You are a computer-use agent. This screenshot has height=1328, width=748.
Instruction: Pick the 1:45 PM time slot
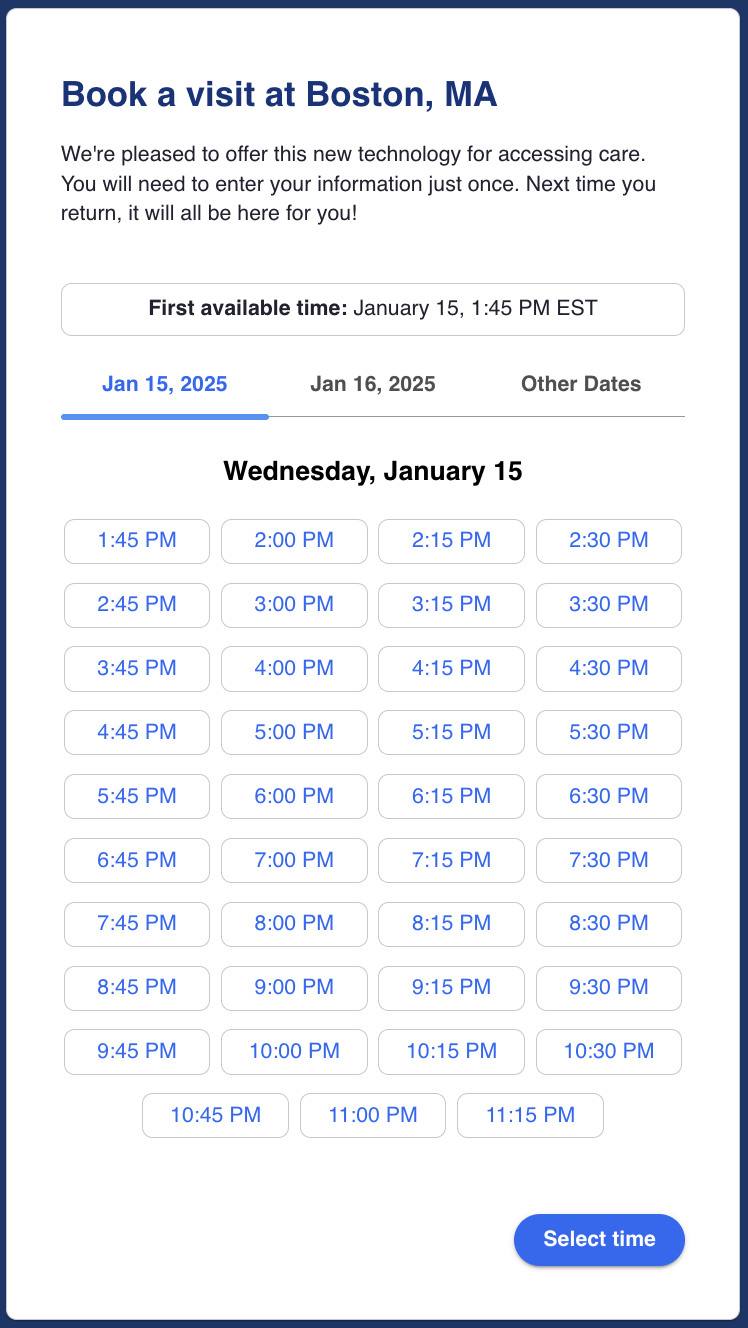tap(137, 541)
